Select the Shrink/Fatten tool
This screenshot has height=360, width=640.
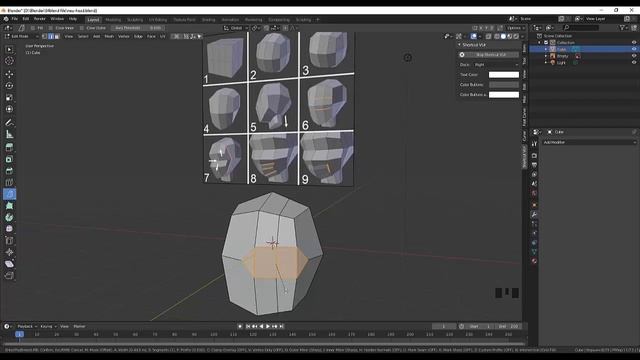click(9, 252)
